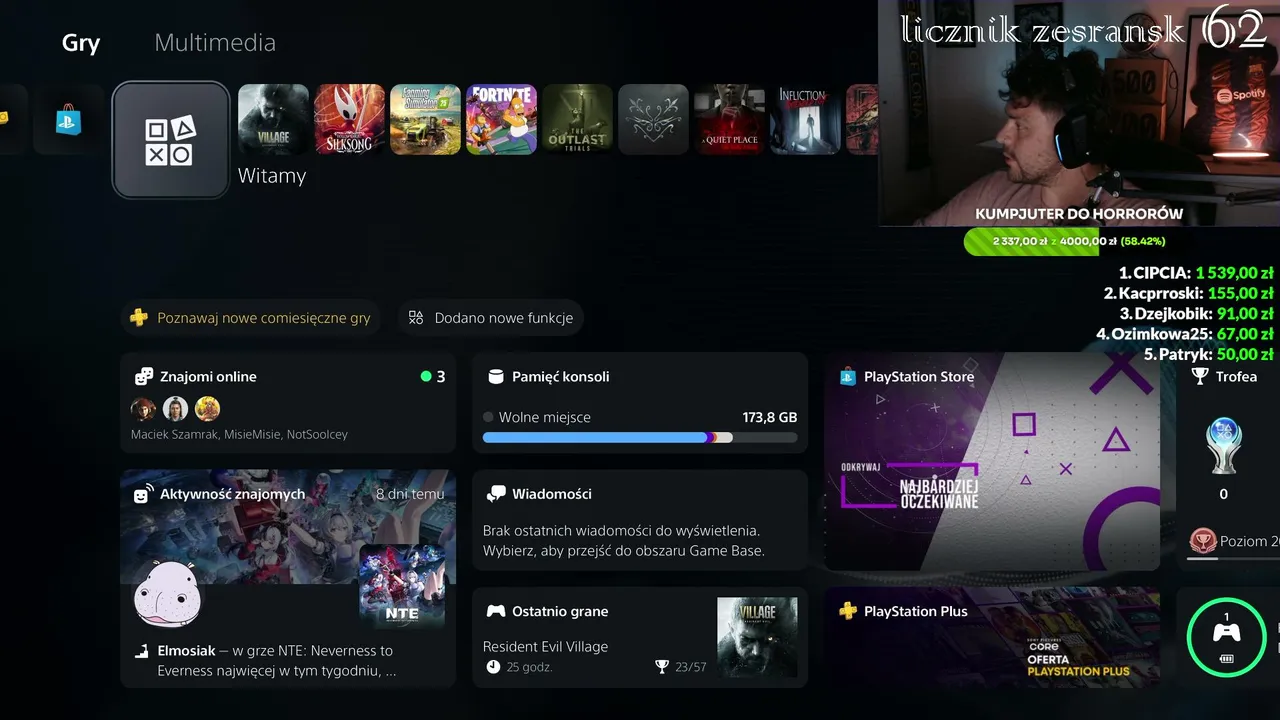The image size is (1280, 720).
Task: Click the 8 dni temu timestamp
Action: pos(410,494)
